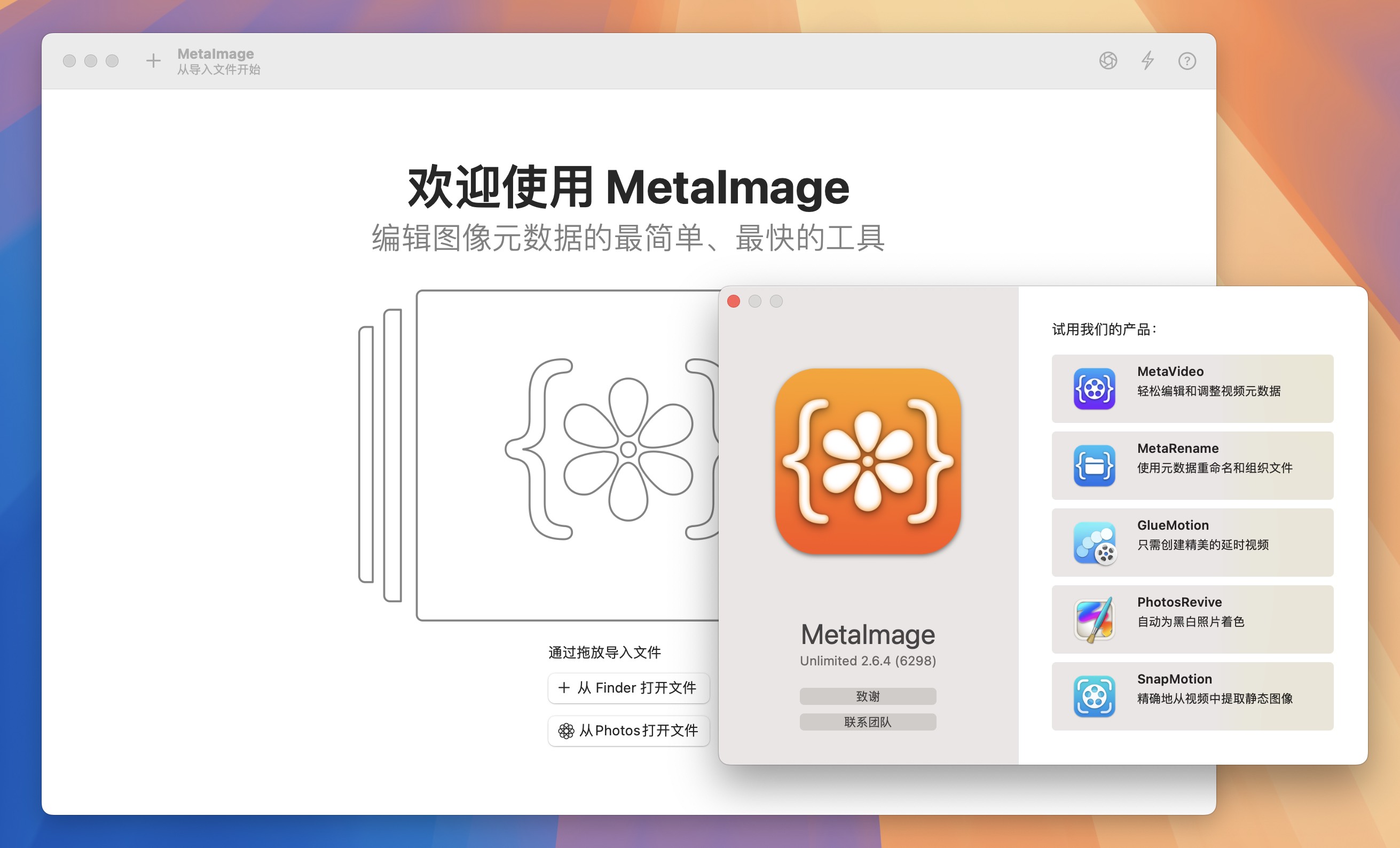Click the MetaRename blue folder icon
Viewport: 1400px width, 848px height.
tap(1094, 466)
